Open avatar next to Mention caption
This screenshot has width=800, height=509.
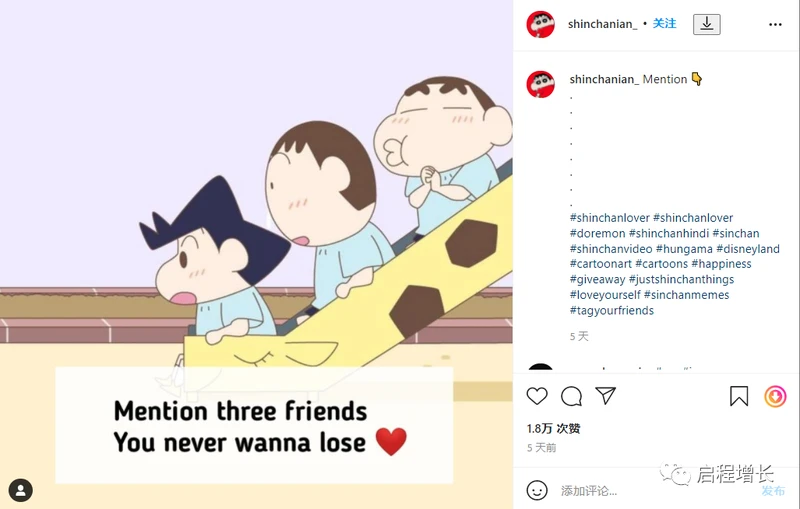coord(540,84)
